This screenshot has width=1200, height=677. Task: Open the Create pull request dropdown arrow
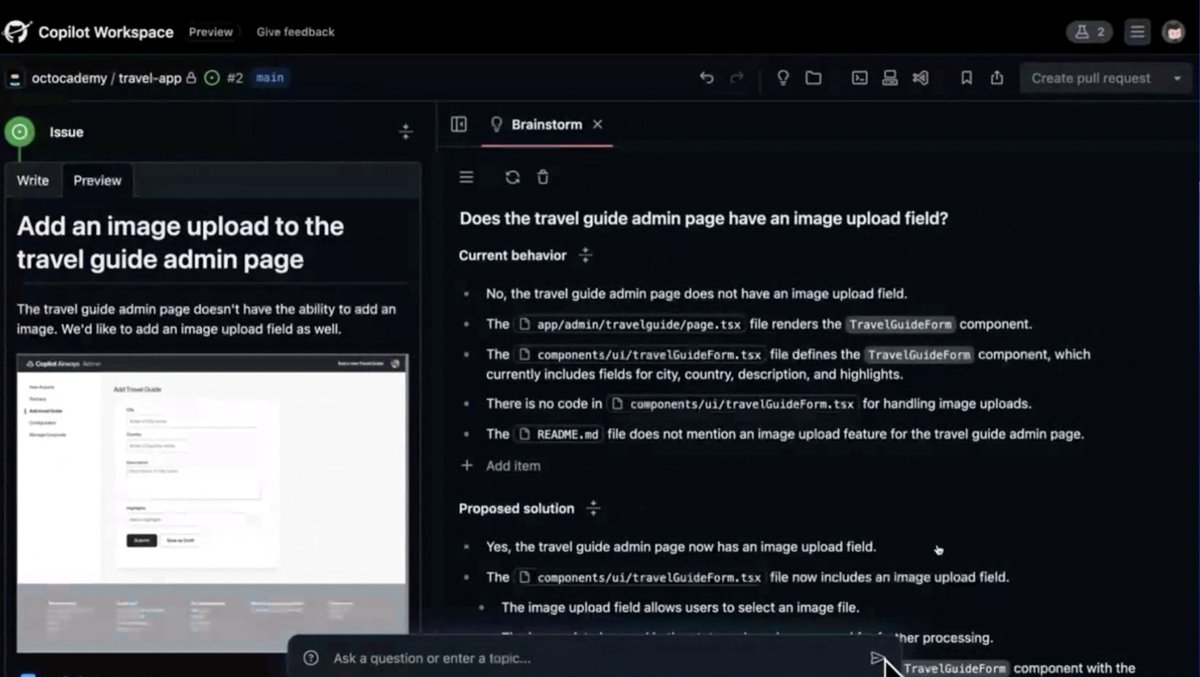coord(1177,78)
